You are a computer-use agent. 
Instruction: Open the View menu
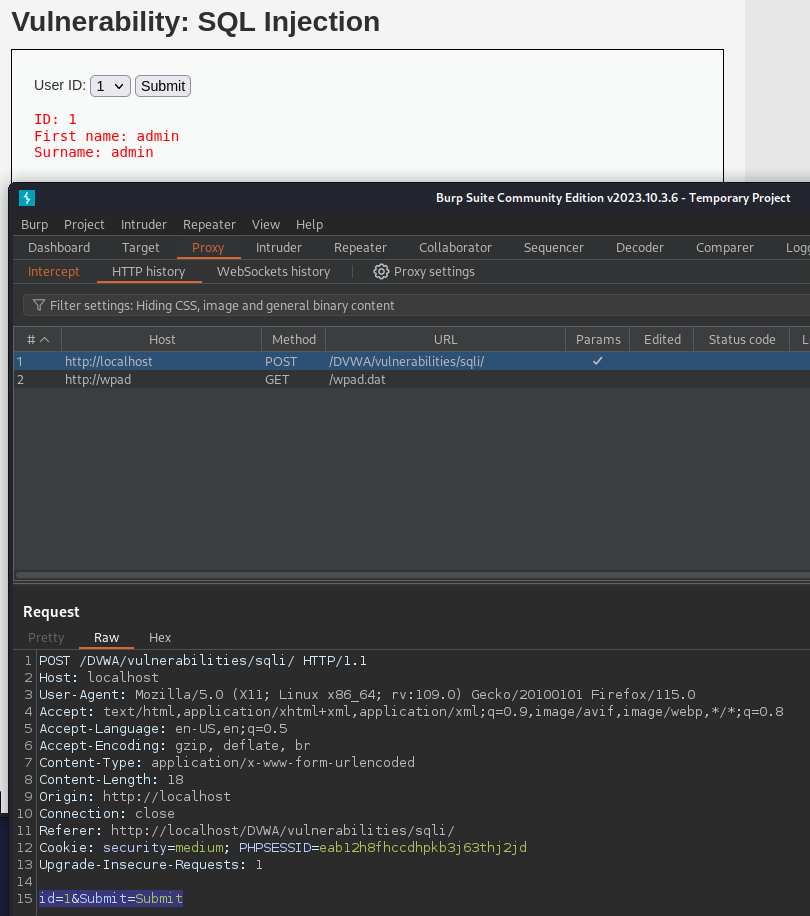(266, 224)
